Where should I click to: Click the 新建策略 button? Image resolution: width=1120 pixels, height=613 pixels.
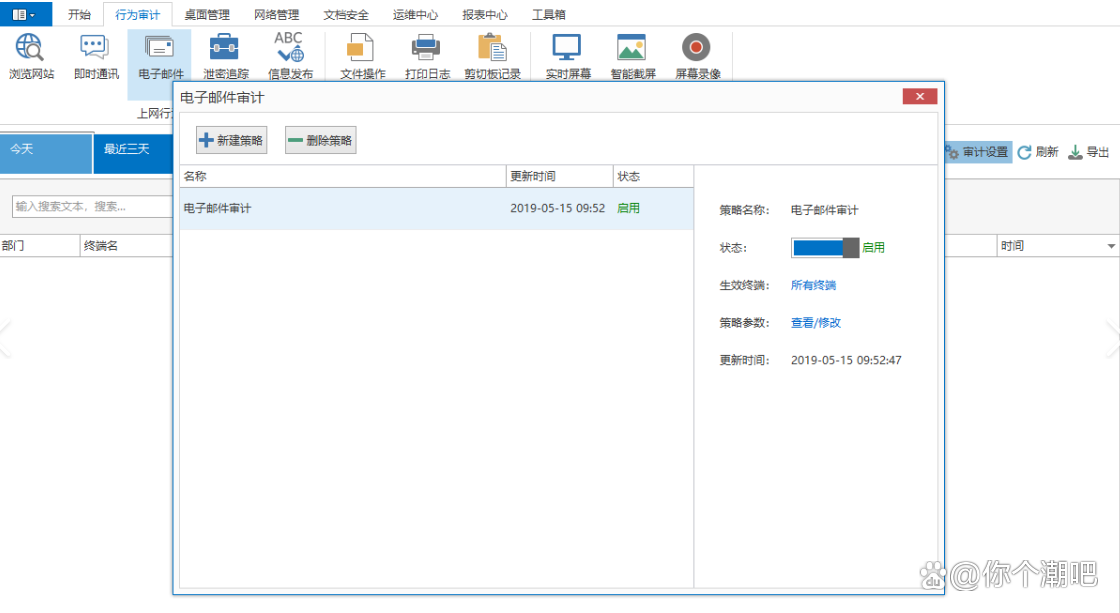(232, 141)
